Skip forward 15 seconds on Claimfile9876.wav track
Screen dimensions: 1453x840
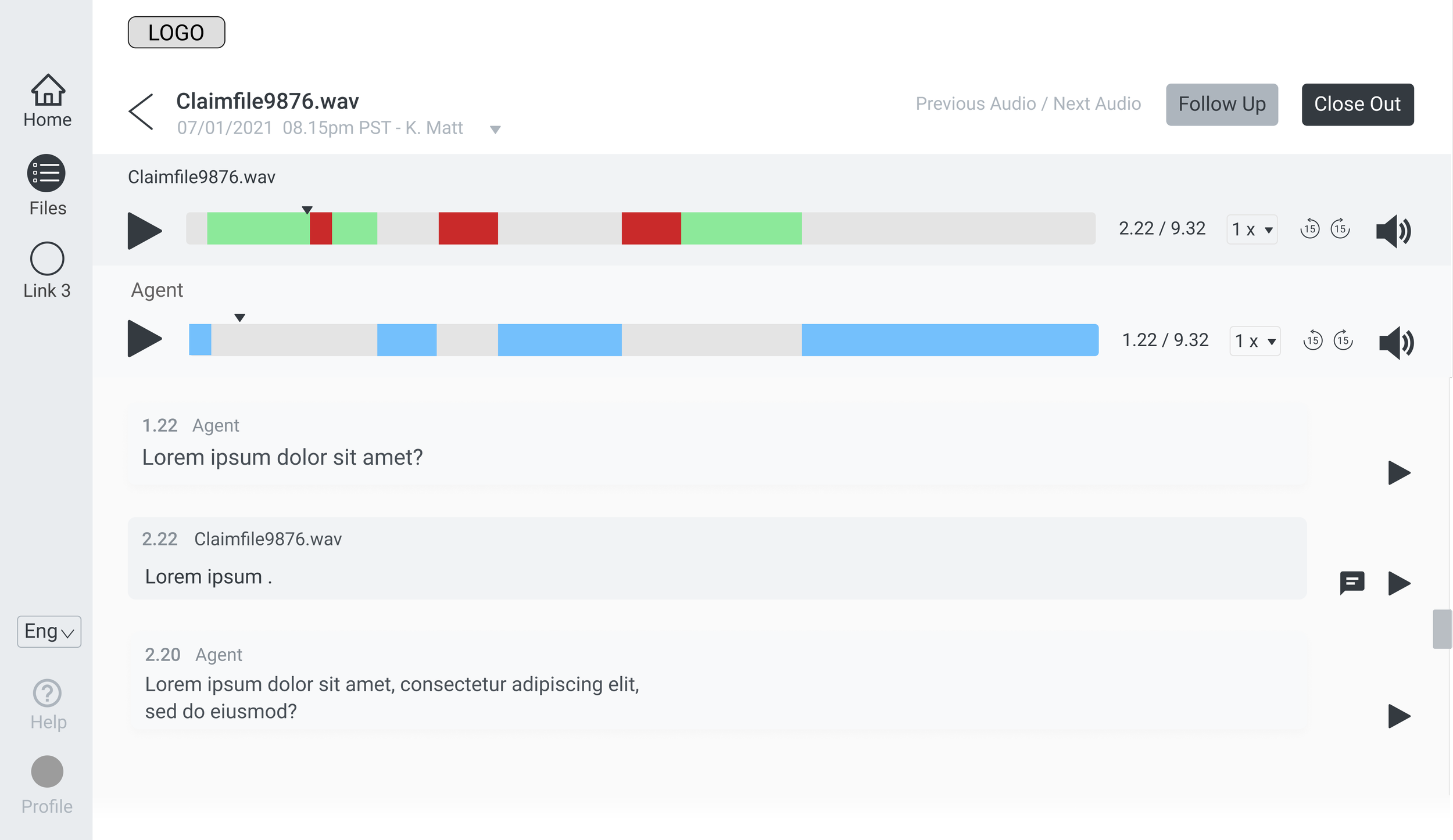(x=1340, y=229)
